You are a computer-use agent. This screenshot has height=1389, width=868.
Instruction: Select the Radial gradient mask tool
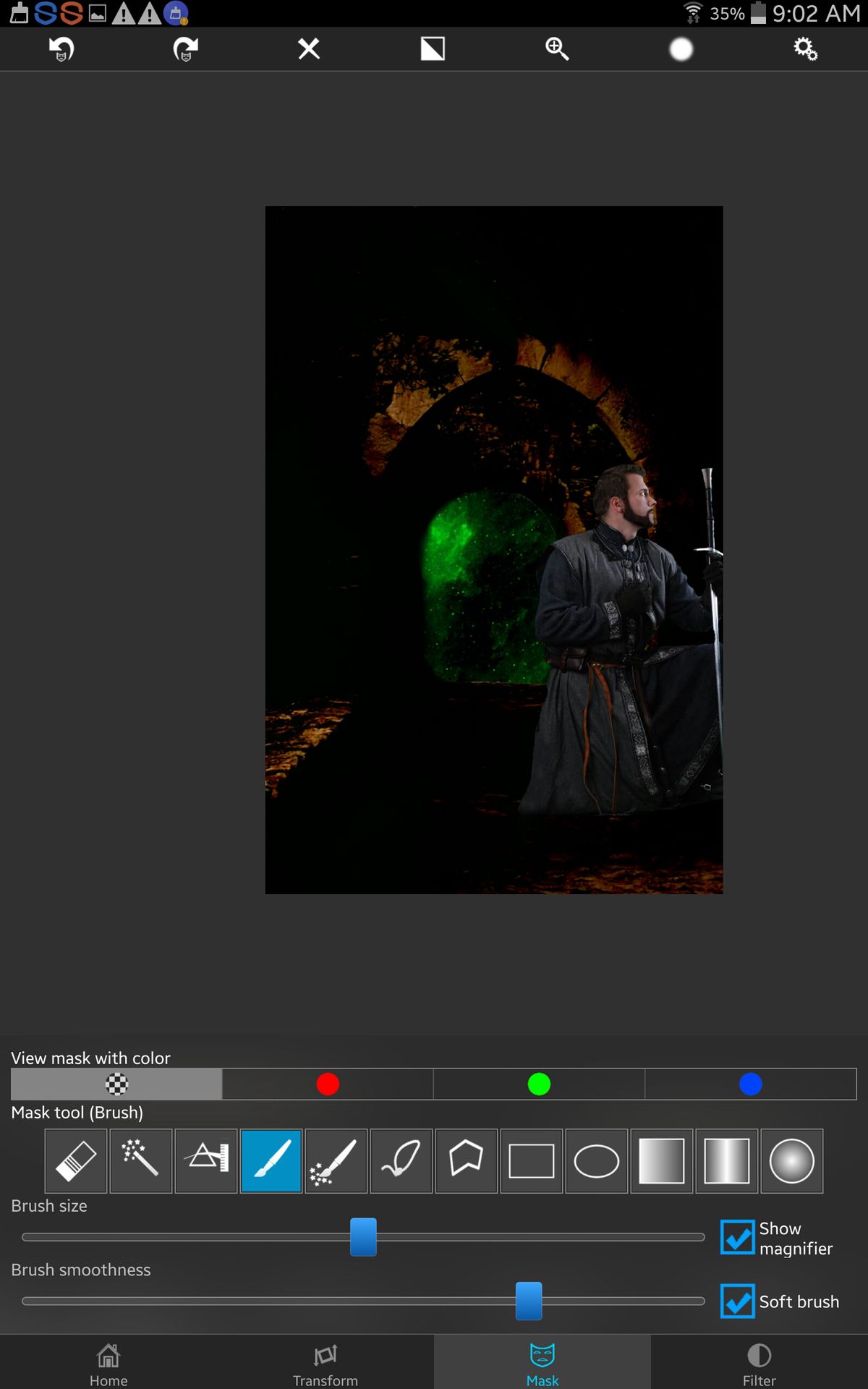pyautogui.click(x=792, y=1161)
